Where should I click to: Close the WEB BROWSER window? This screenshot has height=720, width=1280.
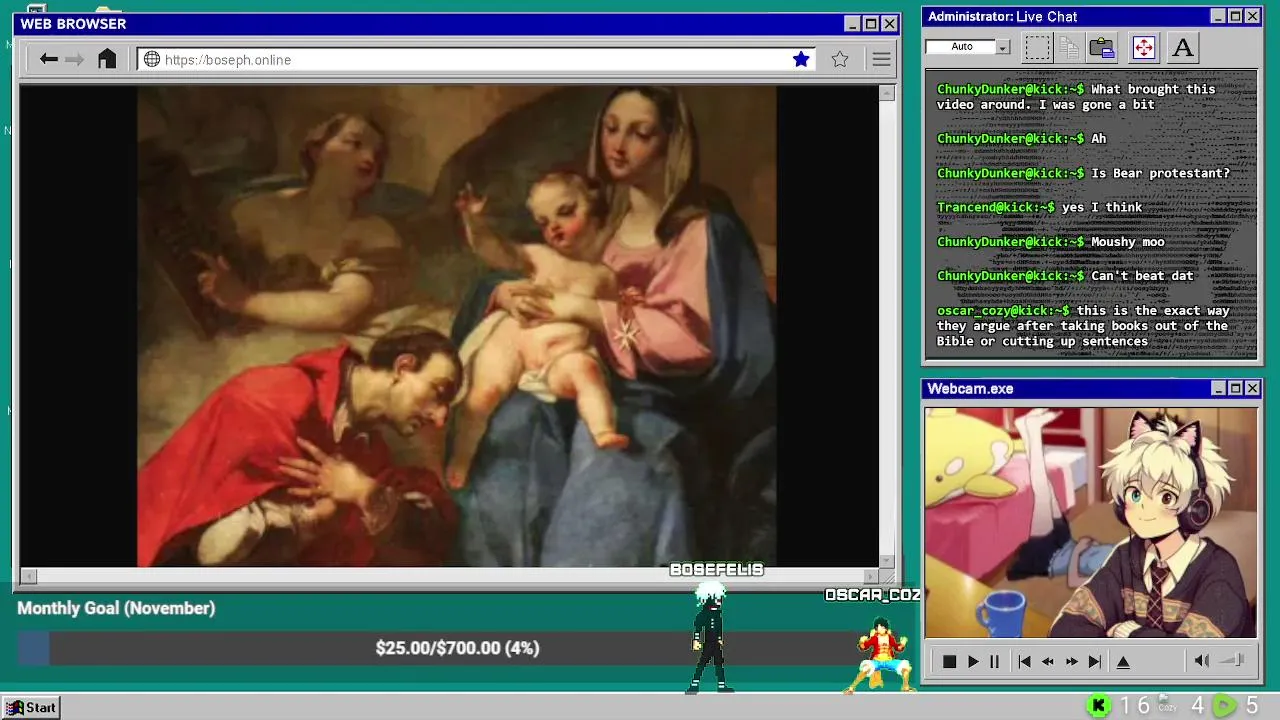click(889, 24)
